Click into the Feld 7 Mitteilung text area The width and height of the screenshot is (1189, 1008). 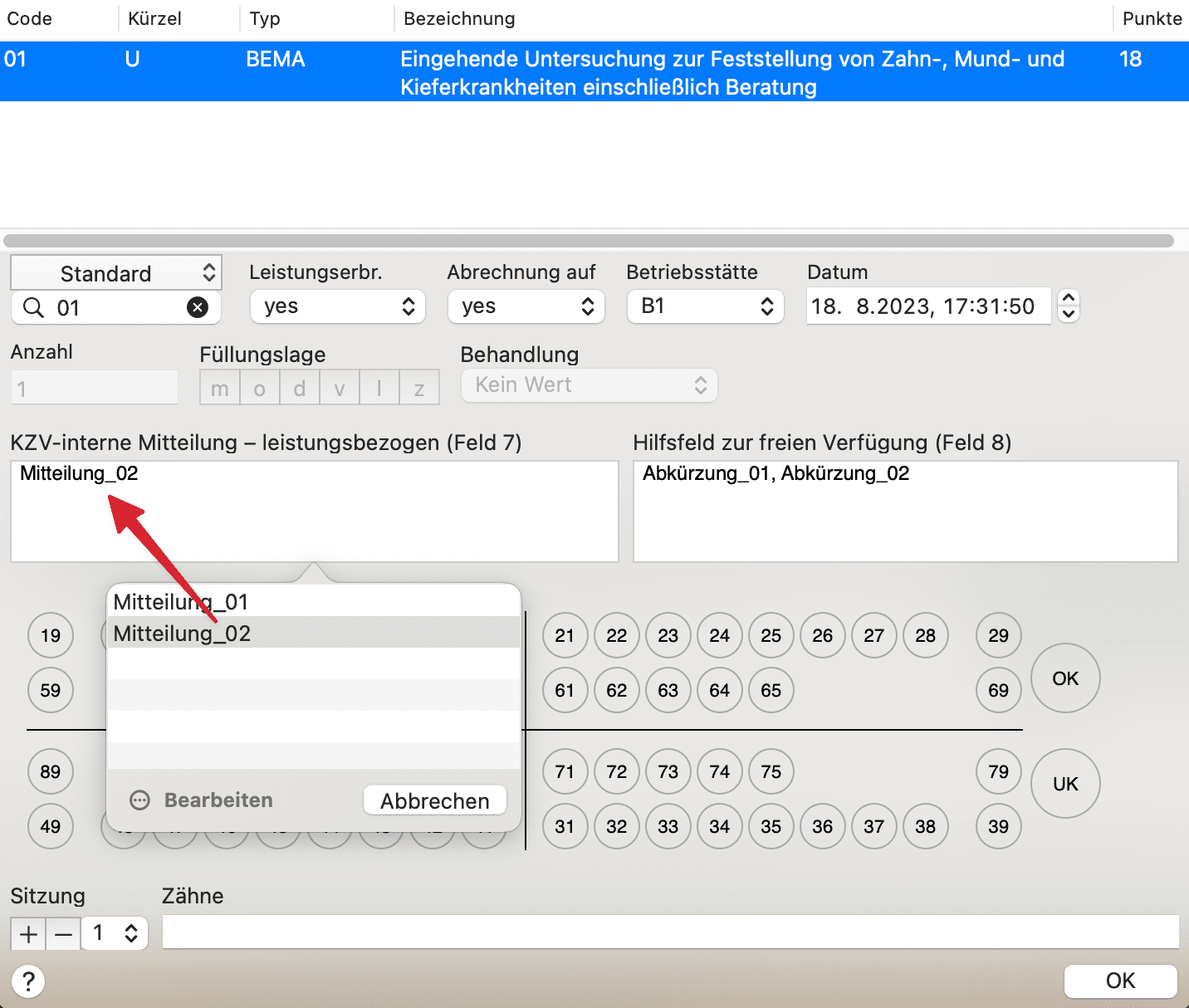tap(315, 511)
